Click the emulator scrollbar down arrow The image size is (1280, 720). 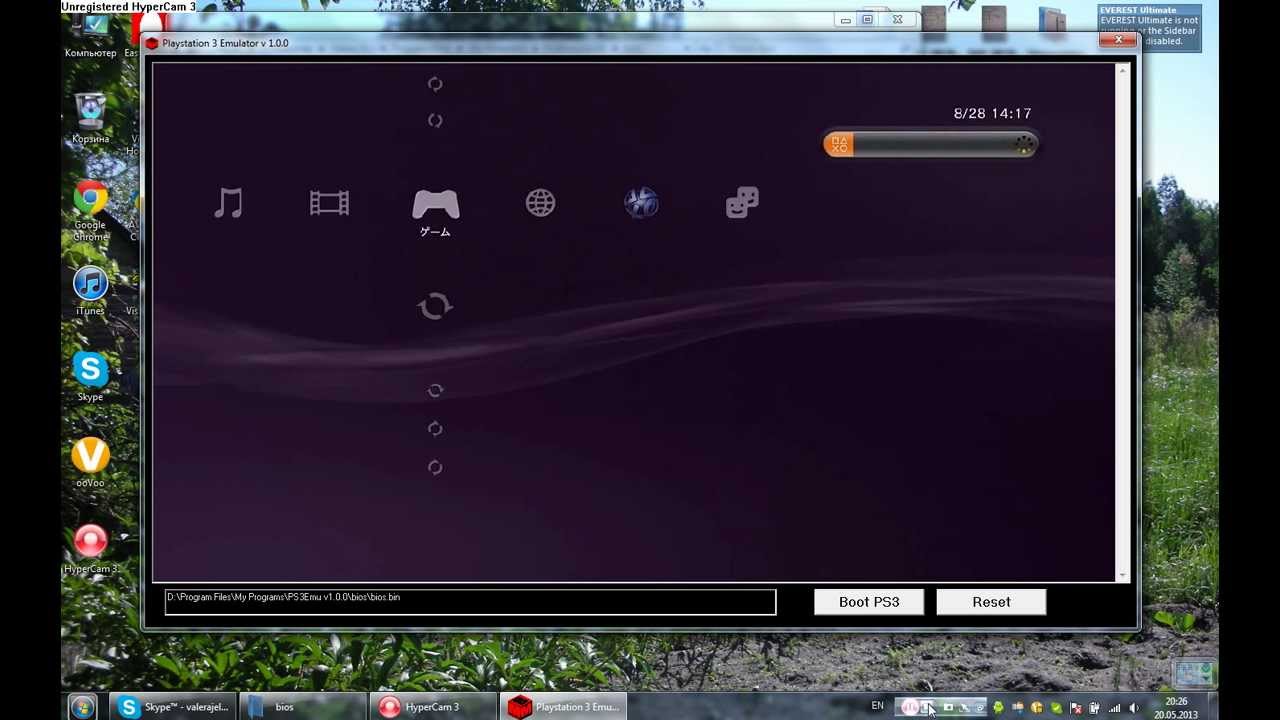[x=1123, y=575]
